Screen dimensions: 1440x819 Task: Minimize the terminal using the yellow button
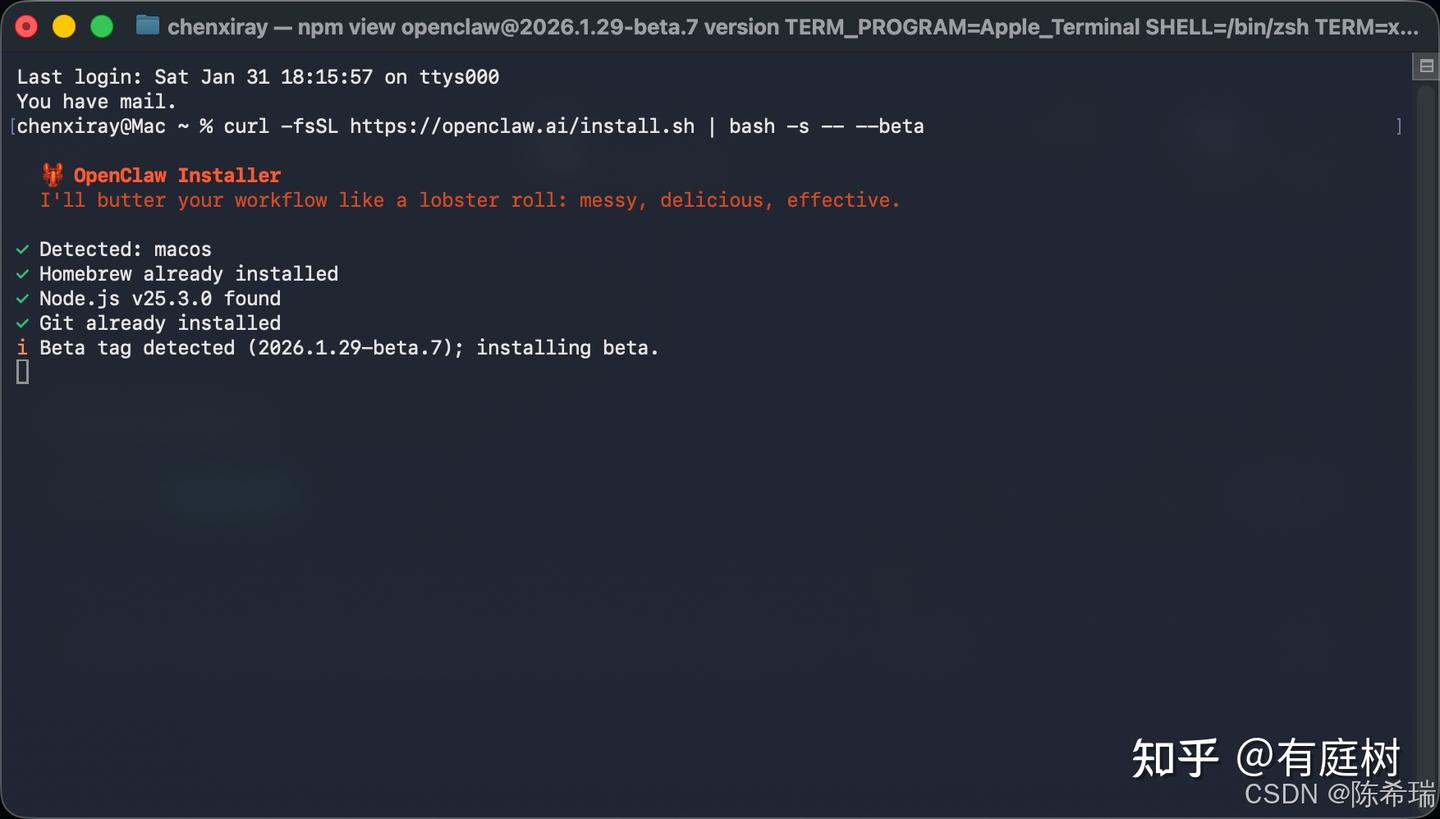pos(64,27)
